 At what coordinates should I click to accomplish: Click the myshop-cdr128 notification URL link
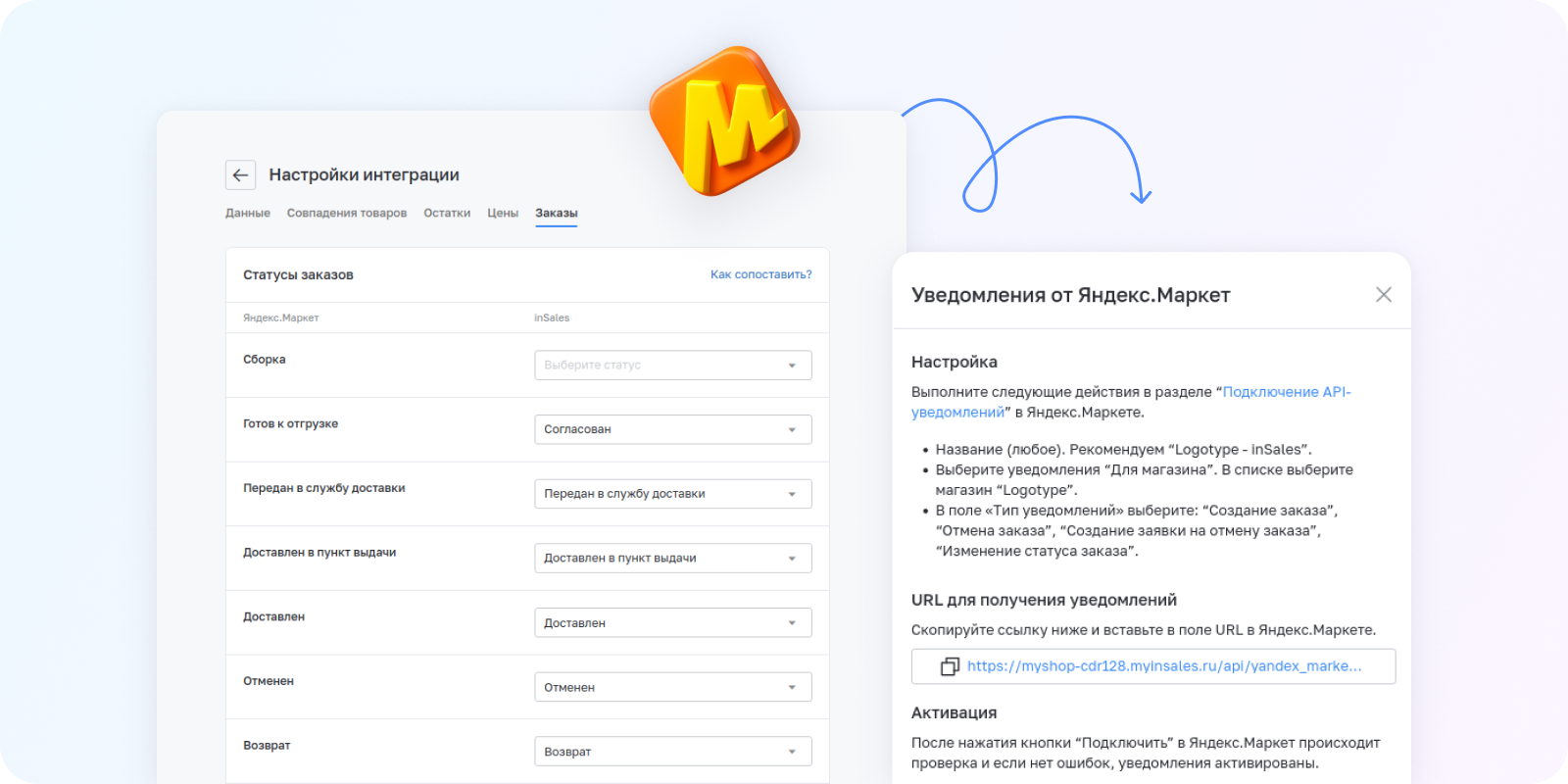1164,666
